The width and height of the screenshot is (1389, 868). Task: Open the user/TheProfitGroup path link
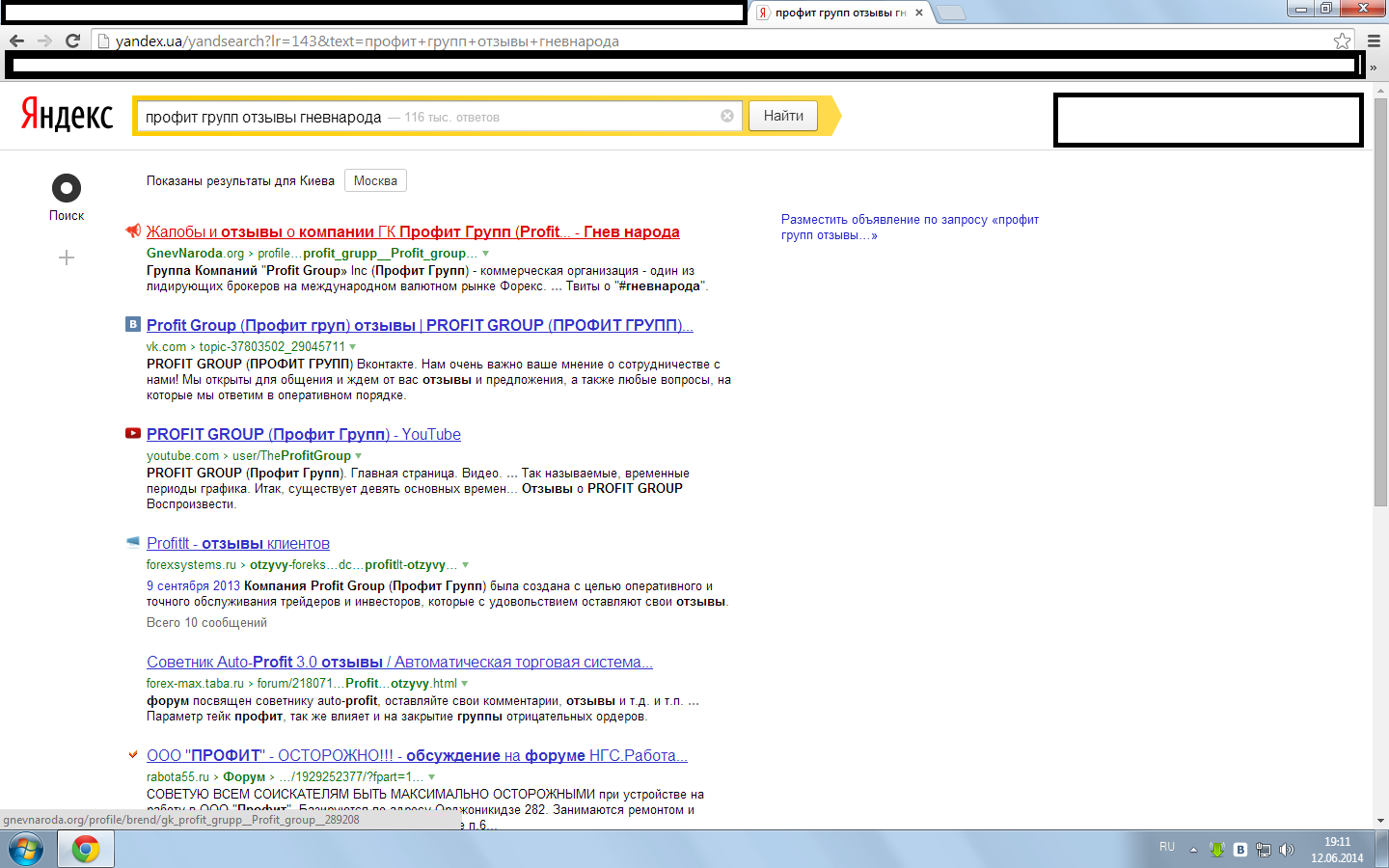291,456
